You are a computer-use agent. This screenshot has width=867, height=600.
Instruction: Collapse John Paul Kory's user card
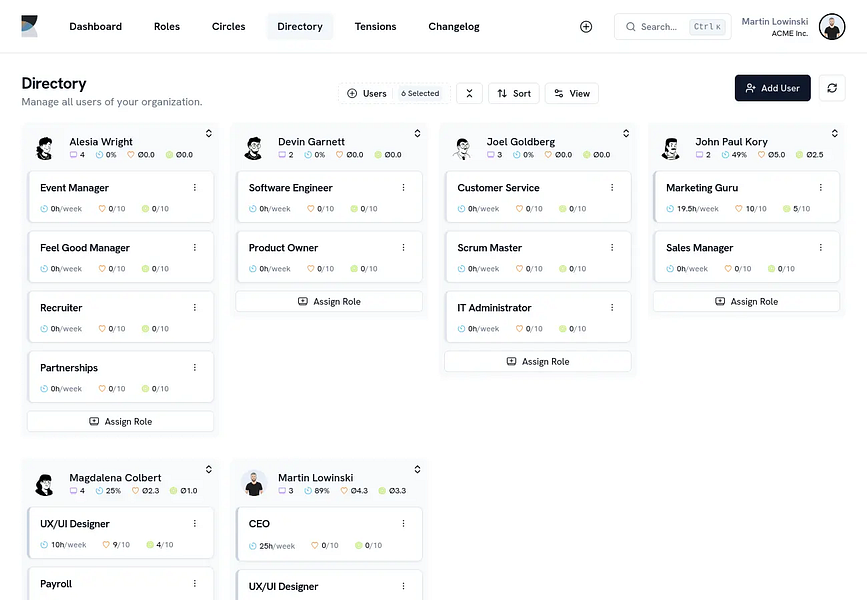834,133
